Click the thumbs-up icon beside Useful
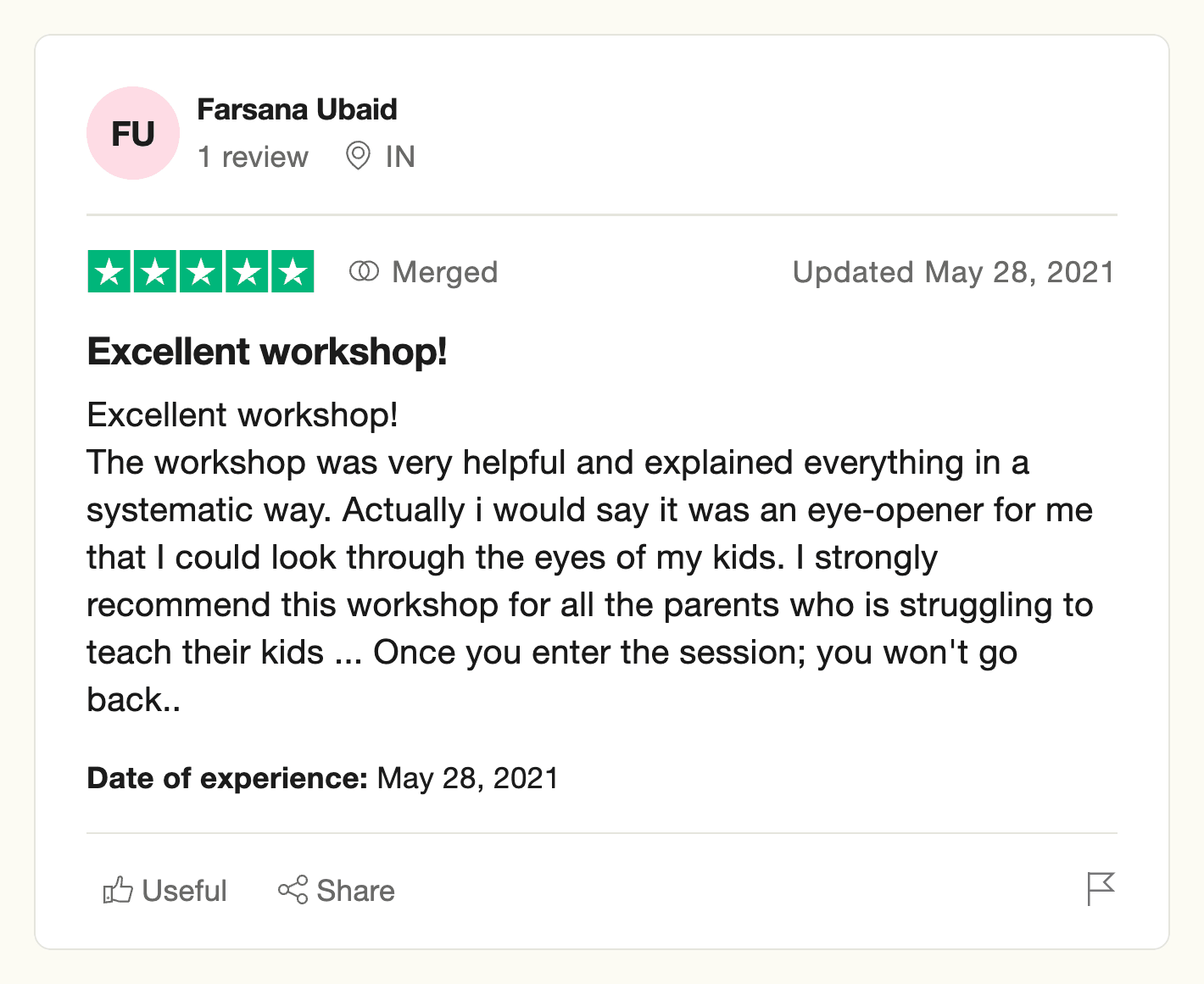Viewport: 1204px width, 984px height. click(117, 890)
